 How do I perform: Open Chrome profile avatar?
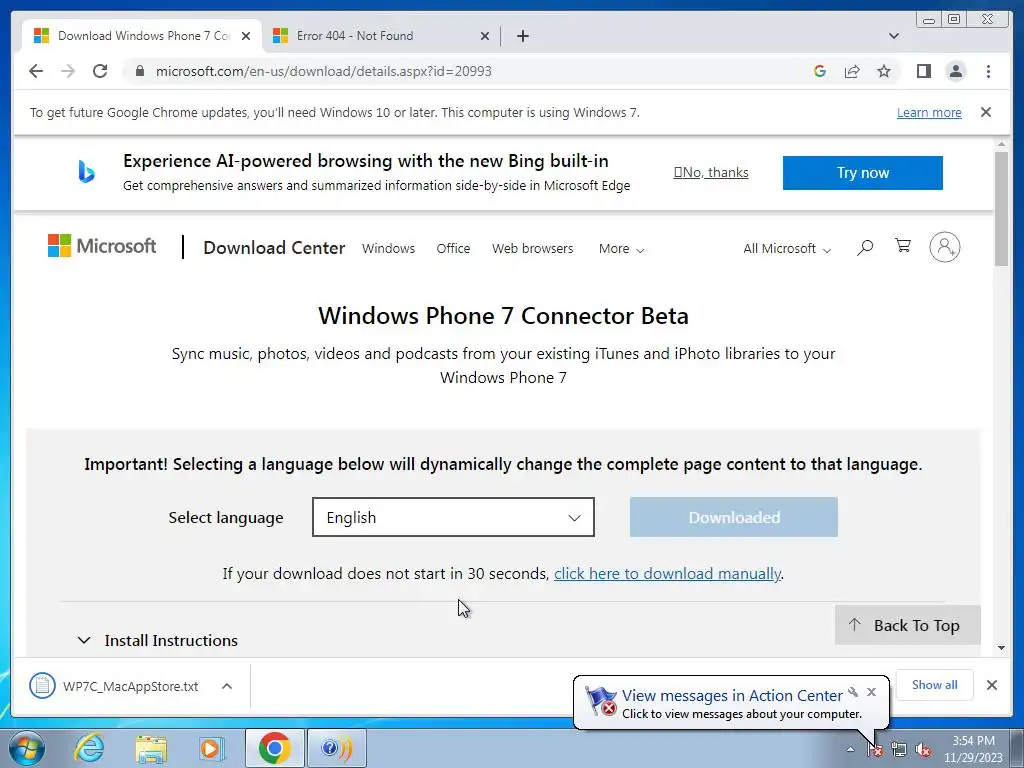pos(955,71)
